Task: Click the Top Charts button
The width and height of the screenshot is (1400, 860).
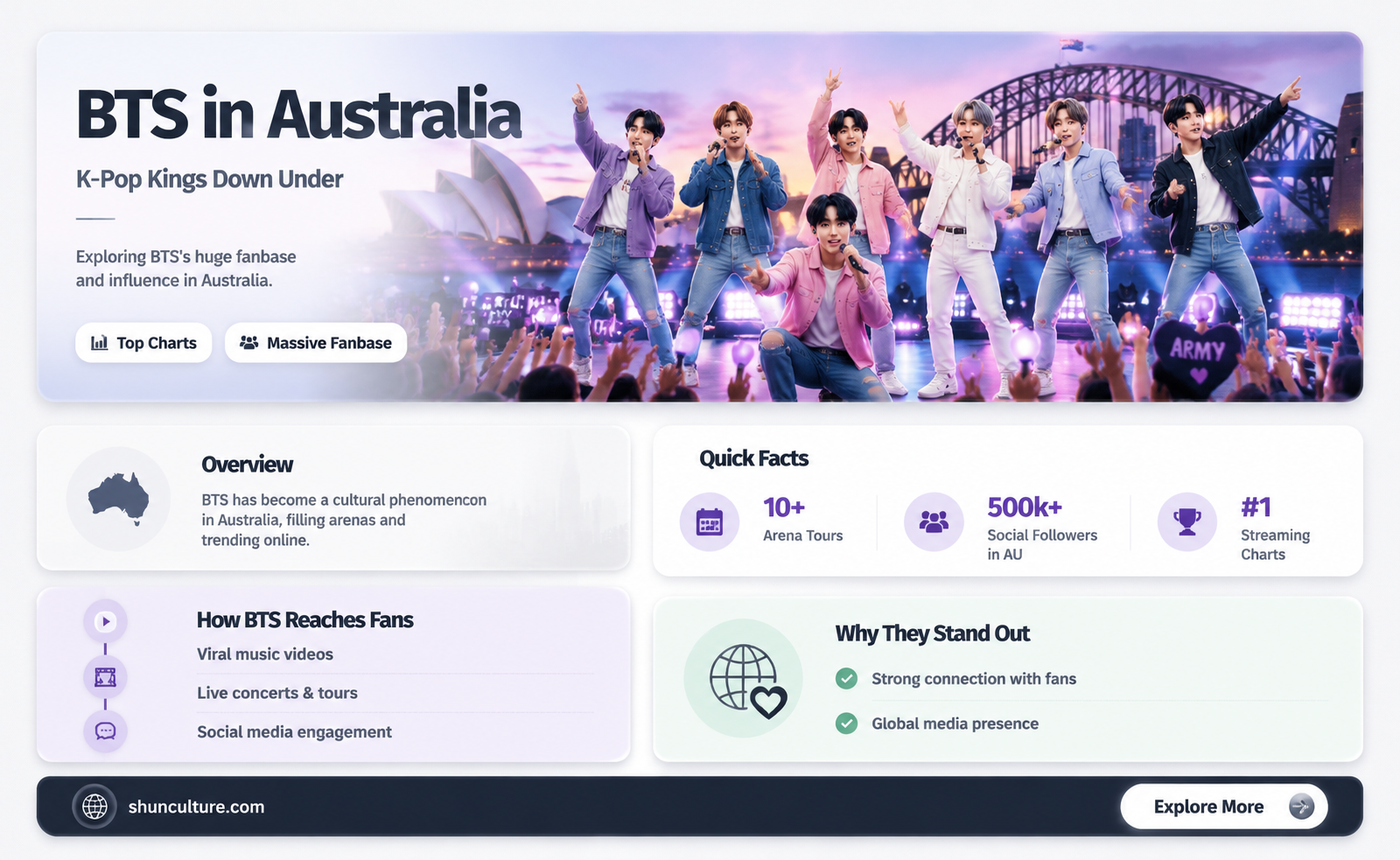Action: 143,343
